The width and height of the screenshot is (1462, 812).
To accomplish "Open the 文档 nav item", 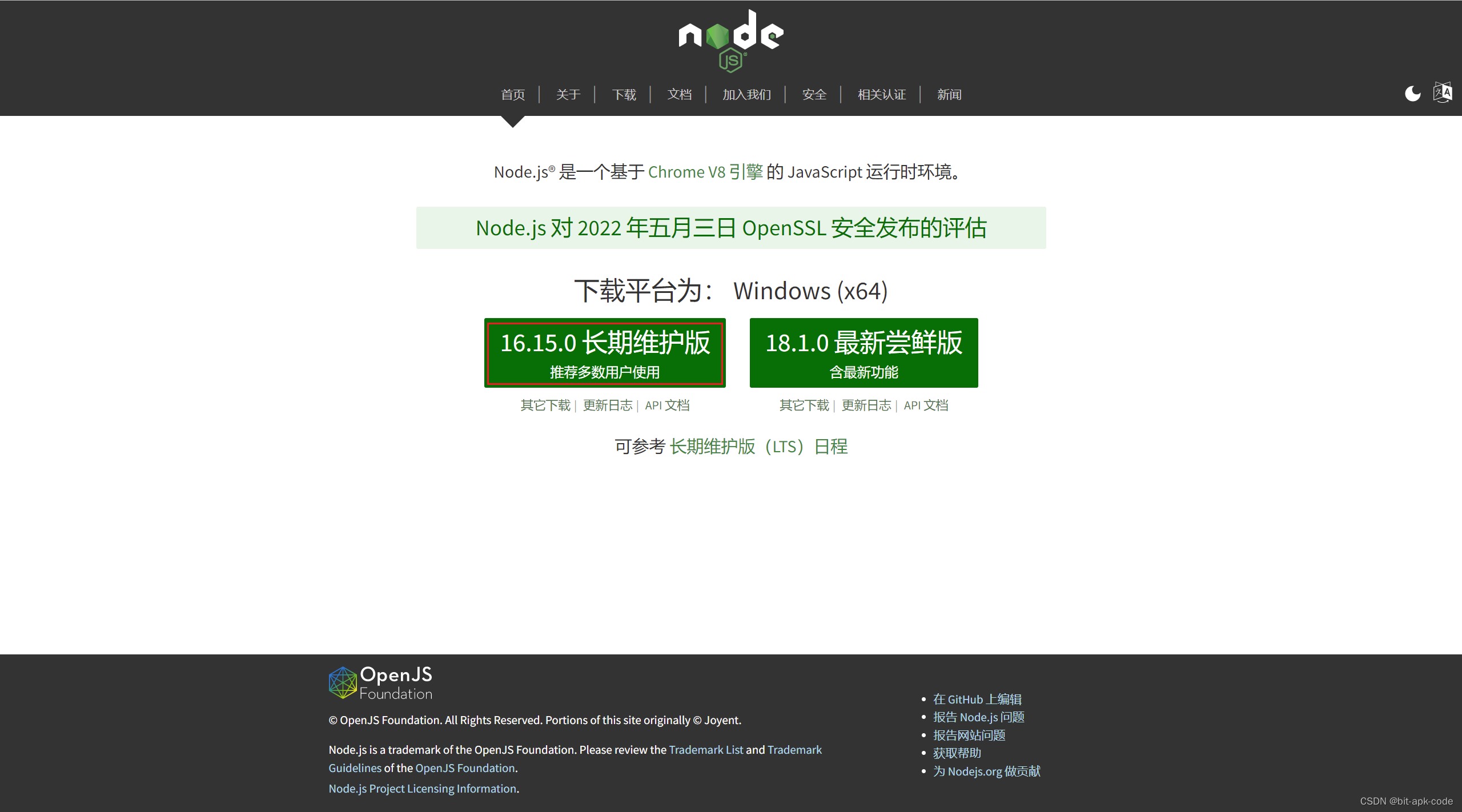I will 680,95.
